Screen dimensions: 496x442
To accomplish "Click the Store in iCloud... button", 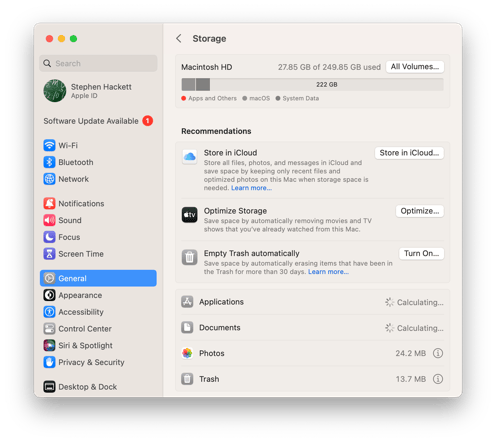I will click(x=409, y=153).
